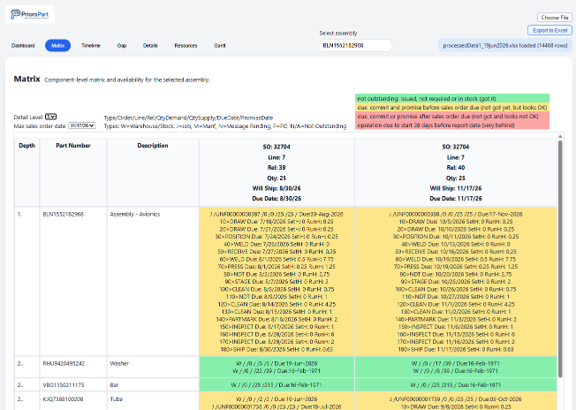This screenshot has height=410, width=576.
Task: Click the PriorsPart logo
Action: 30,14
